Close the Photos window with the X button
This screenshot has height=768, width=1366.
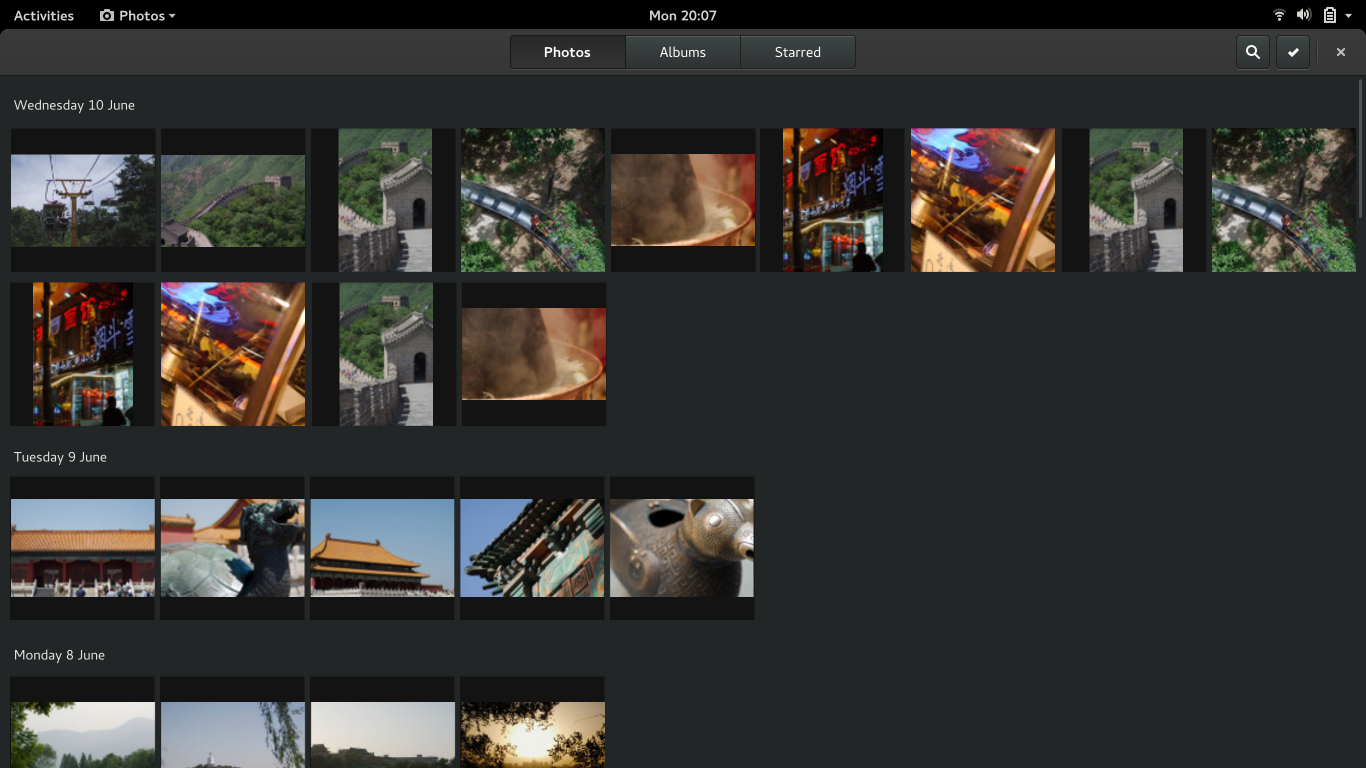pos(1341,52)
